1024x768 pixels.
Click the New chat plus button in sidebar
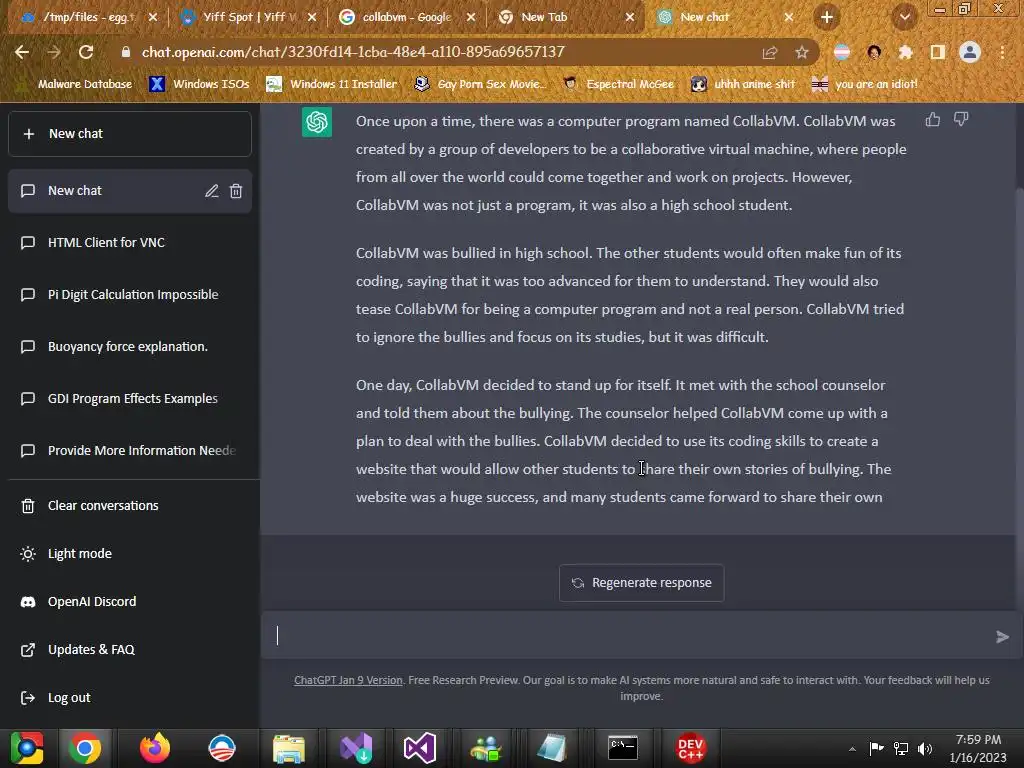129,134
